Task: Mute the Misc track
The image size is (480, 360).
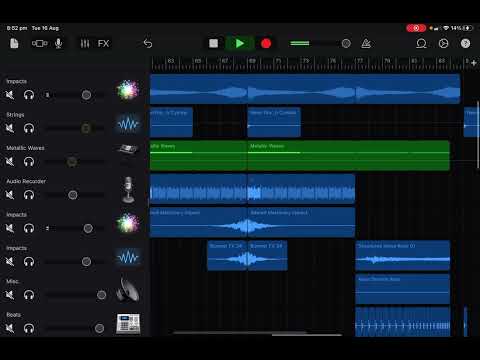Action: click(x=10, y=295)
